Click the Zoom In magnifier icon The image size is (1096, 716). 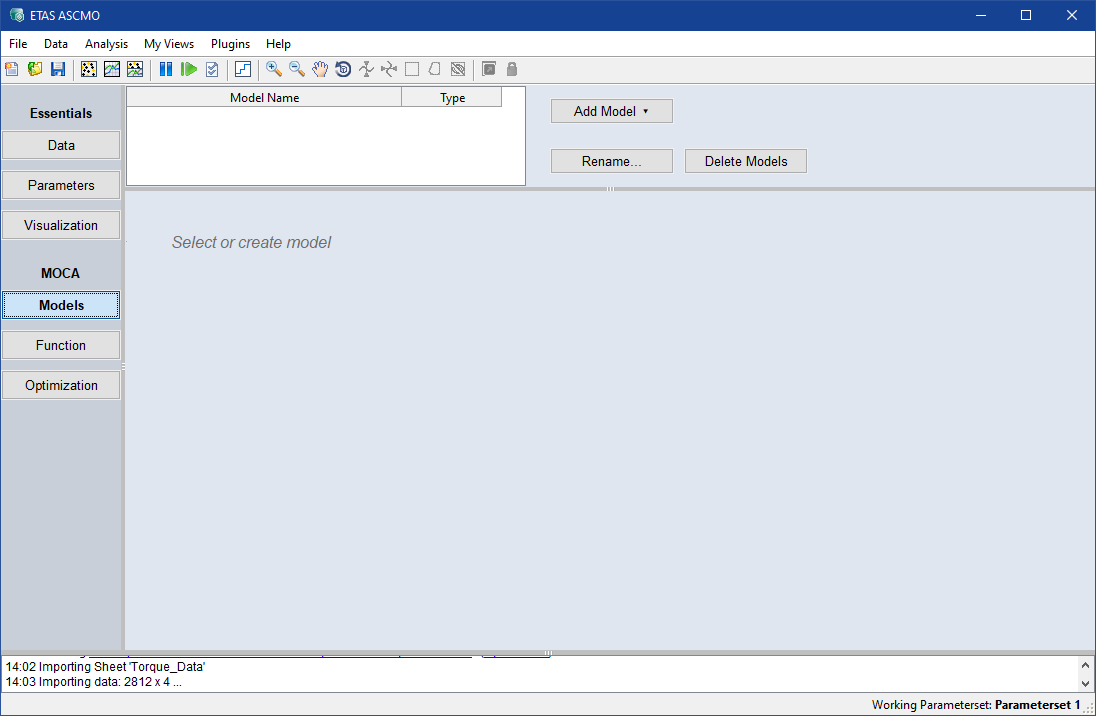[x=273, y=69]
